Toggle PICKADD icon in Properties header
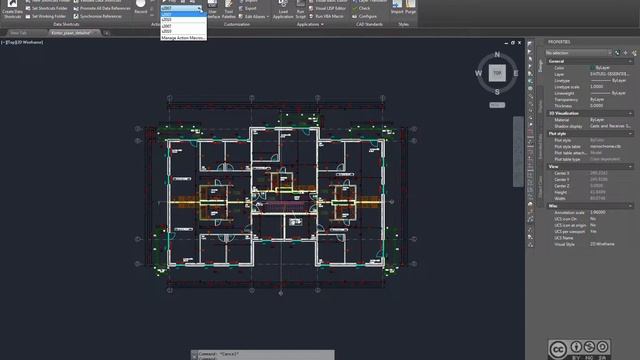This screenshot has height=360, width=640. (x=617, y=53)
